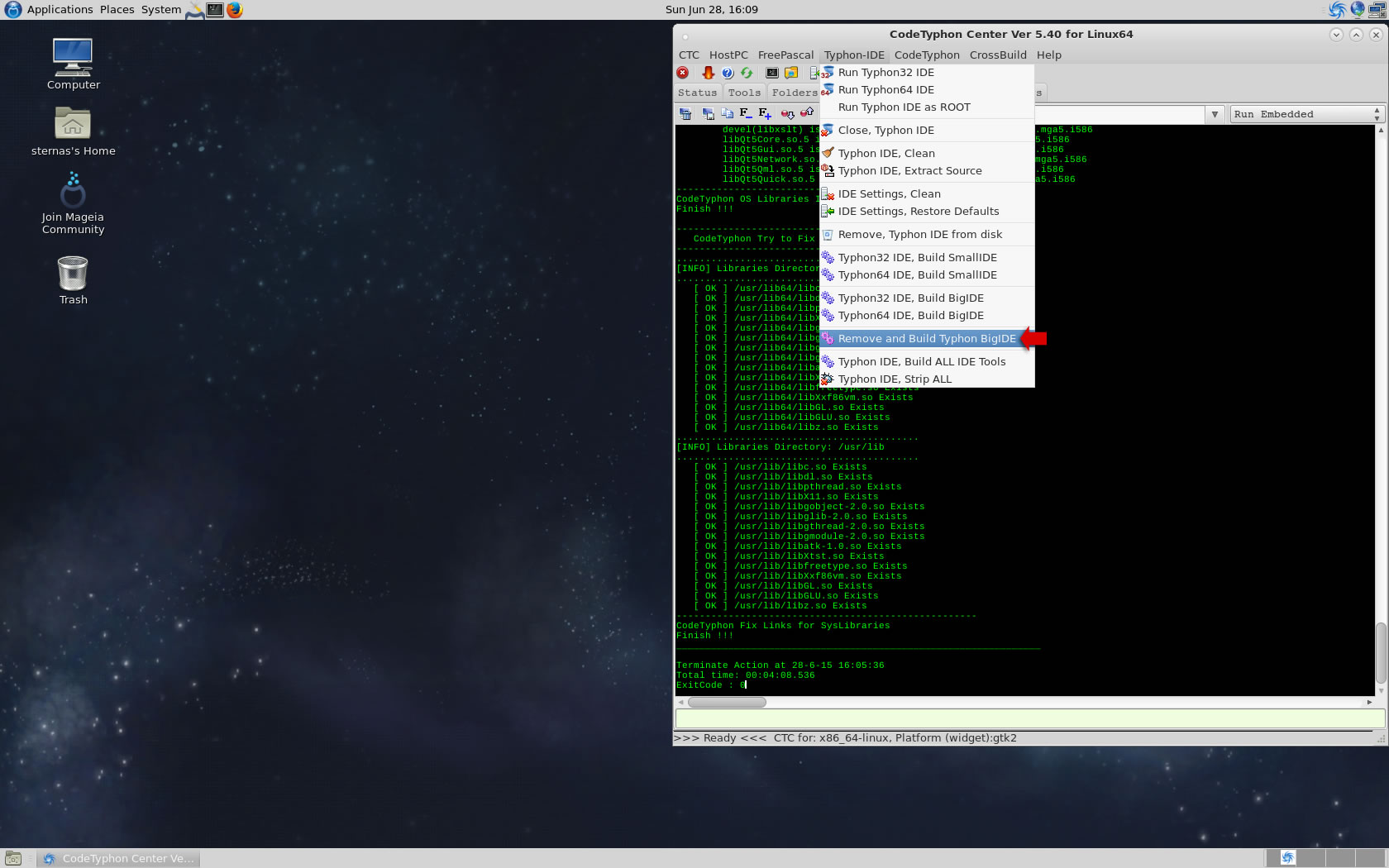Click the command input field below log
The width and height of the screenshot is (1389, 868).
[x=1029, y=718]
